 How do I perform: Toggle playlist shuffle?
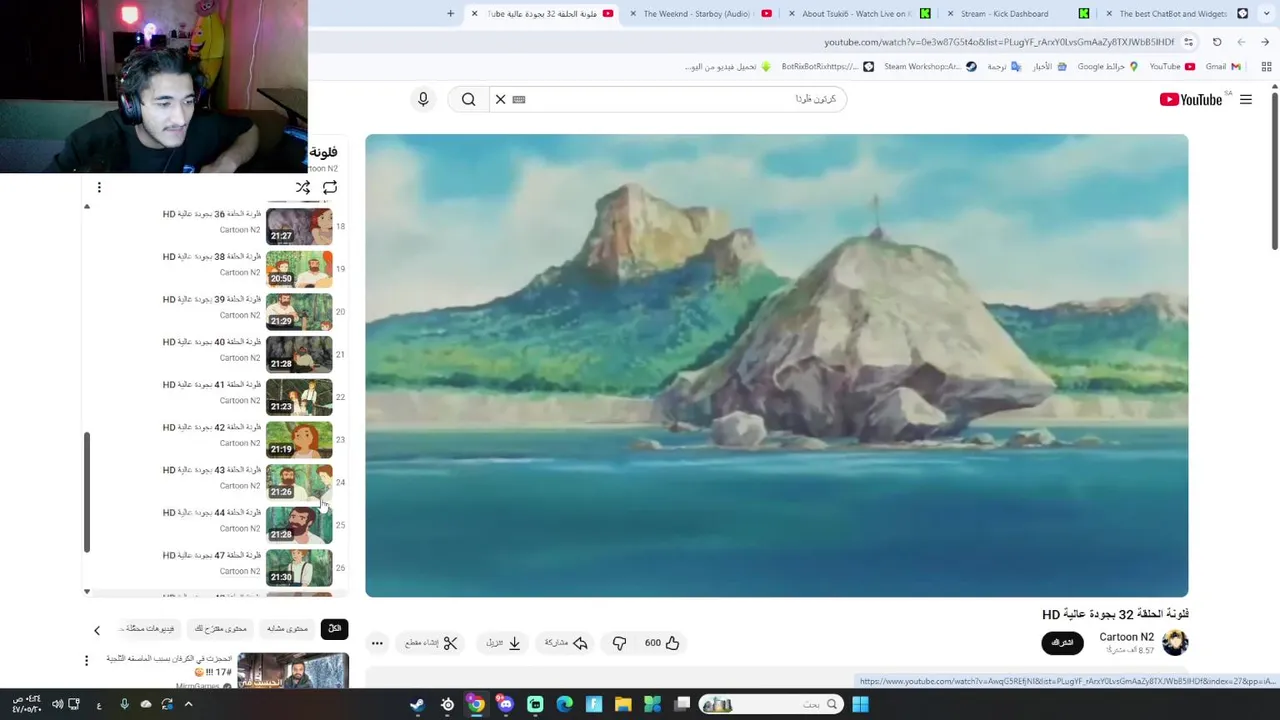point(303,187)
